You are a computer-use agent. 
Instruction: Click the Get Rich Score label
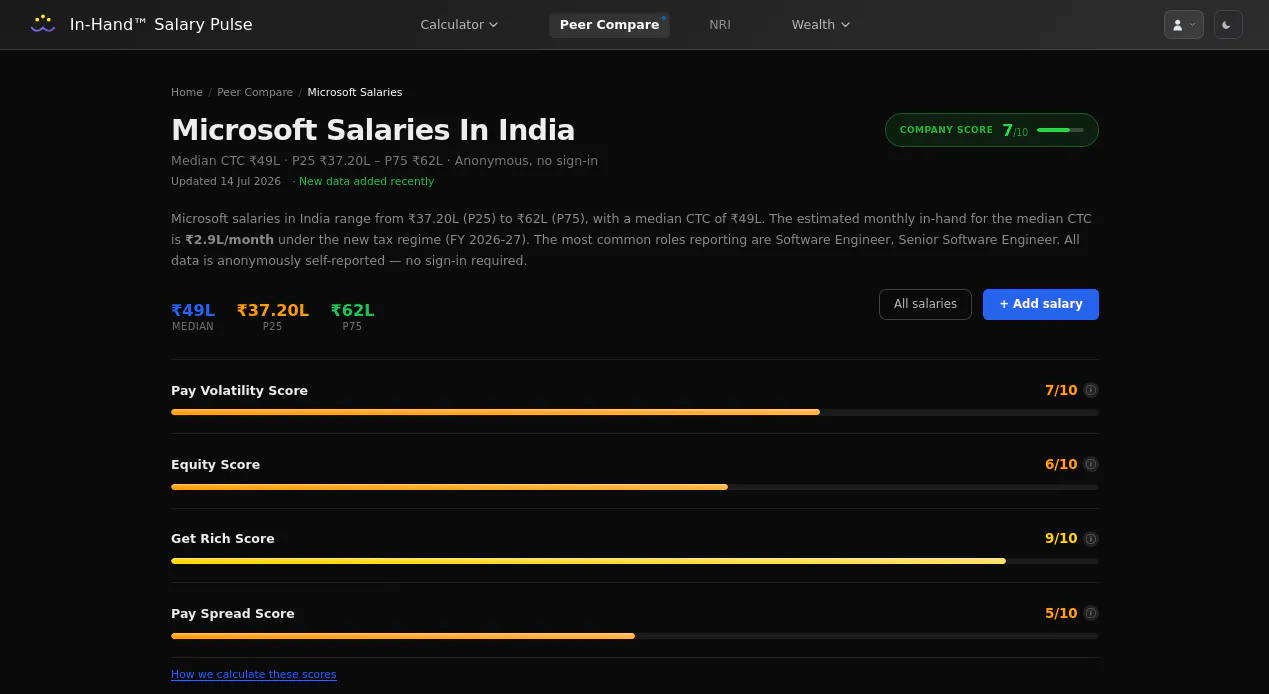(223, 538)
